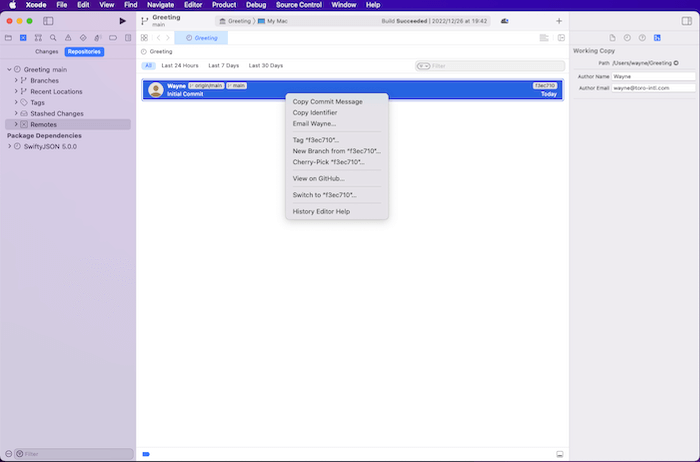
Task: Expand the Branches item
Action: click(x=16, y=80)
